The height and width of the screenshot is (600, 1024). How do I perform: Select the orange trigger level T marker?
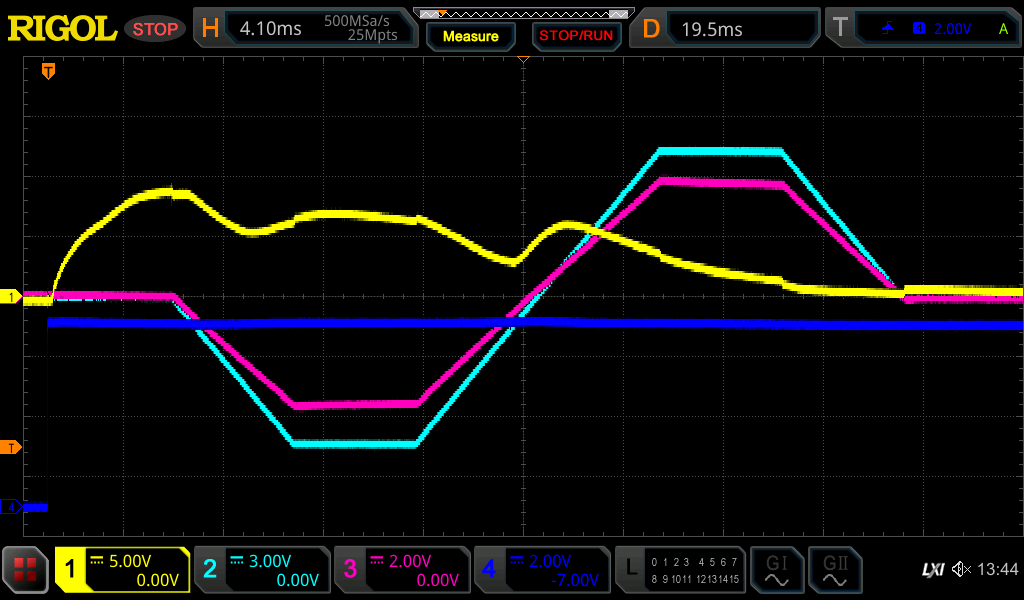[11, 447]
